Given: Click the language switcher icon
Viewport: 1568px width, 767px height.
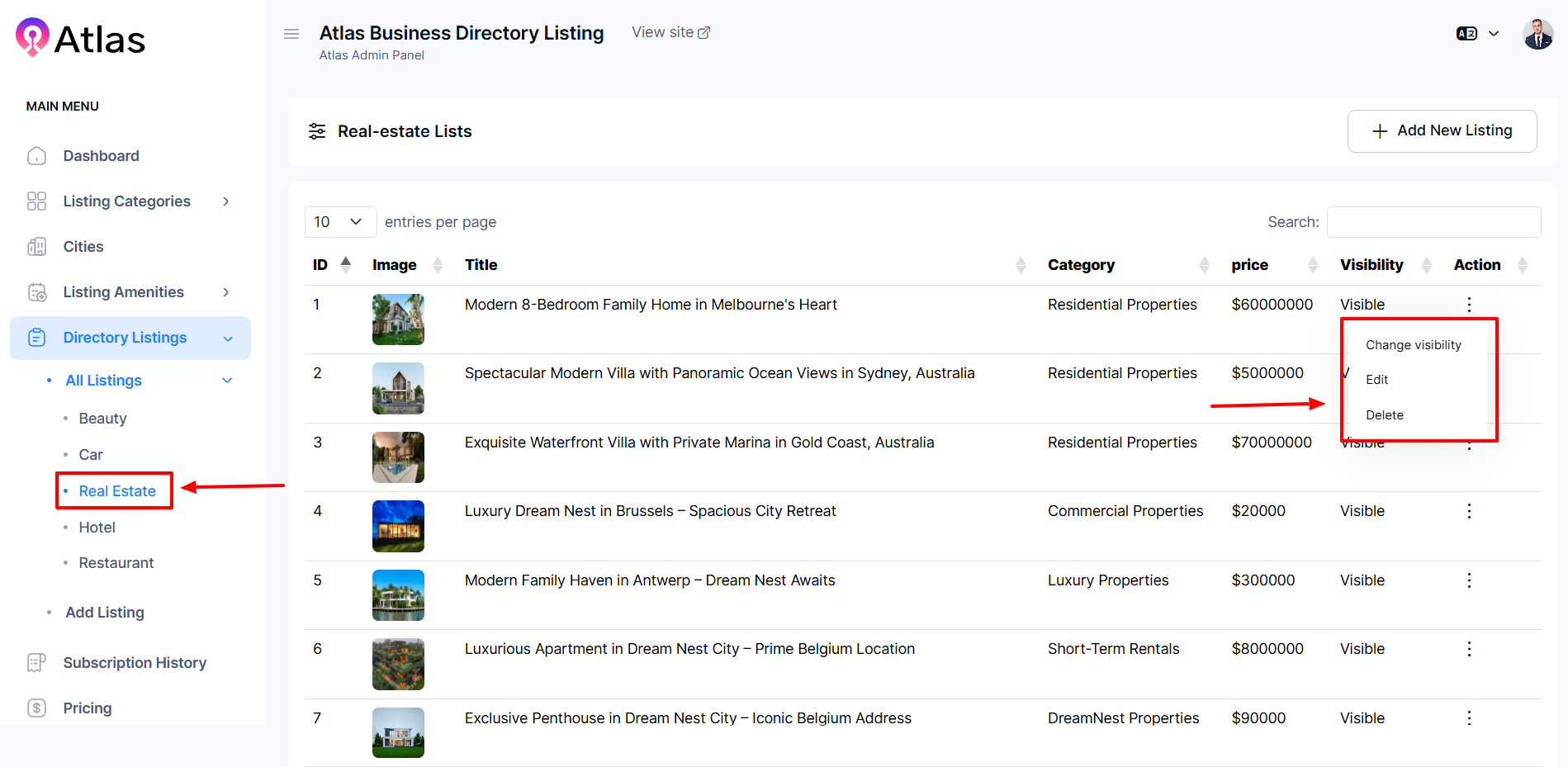Looking at the screenshot, I should click(x=1466, y=34).
